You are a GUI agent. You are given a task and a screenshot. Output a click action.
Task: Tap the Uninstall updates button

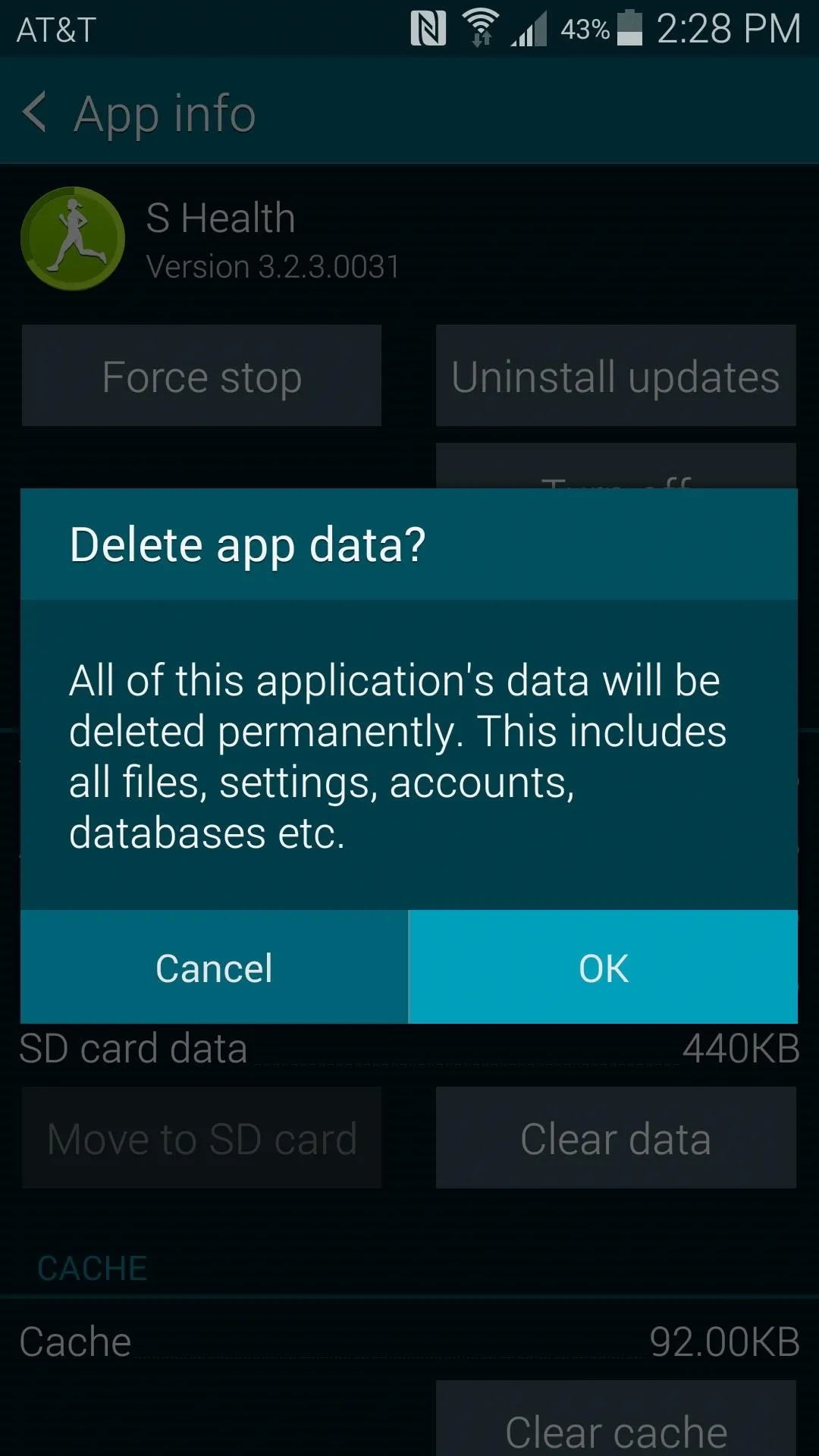(x=616, y=376)
